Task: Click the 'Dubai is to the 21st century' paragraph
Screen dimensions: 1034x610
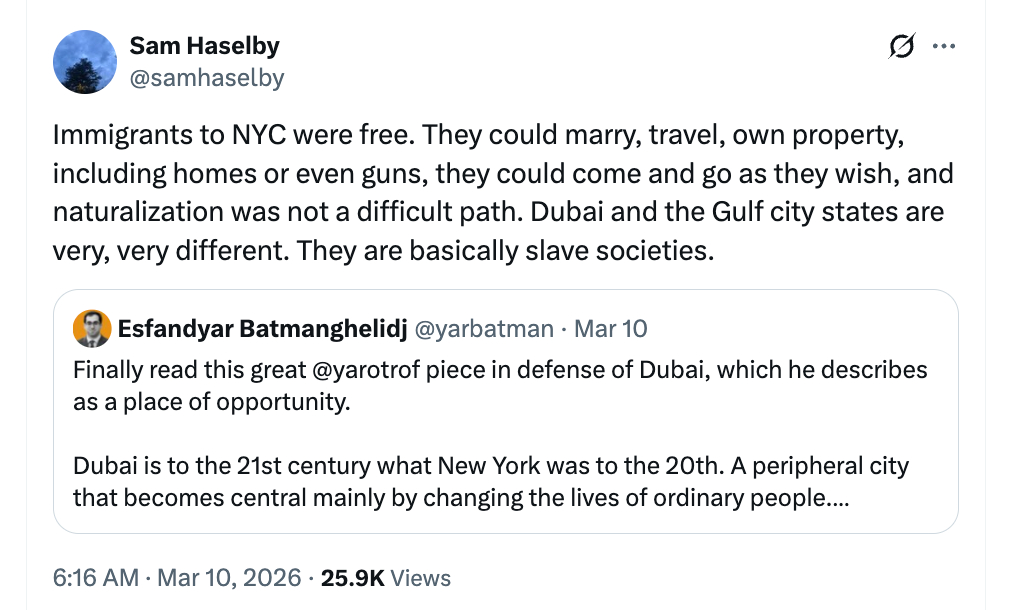Action: (490, 482)
